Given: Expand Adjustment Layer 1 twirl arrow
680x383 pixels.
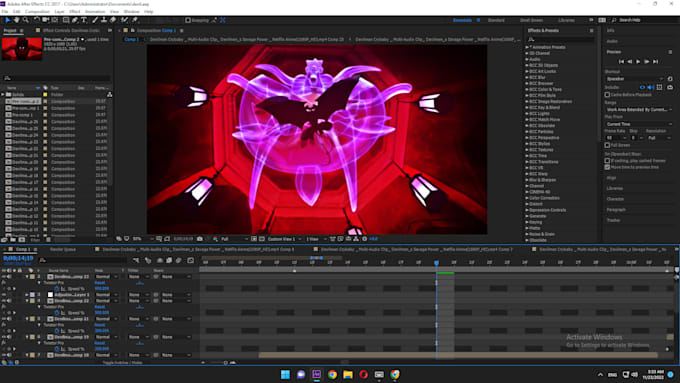Looking at the screenshot, I should (27, 295).
